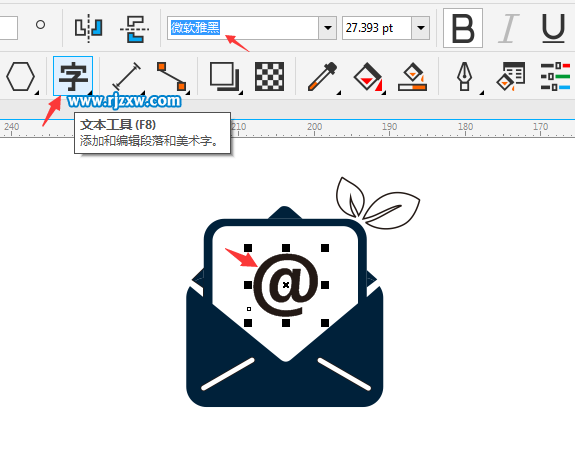575x471 pixels.
Task: Click the 27.393 pt font size field
Action: (x=377, y=28)
